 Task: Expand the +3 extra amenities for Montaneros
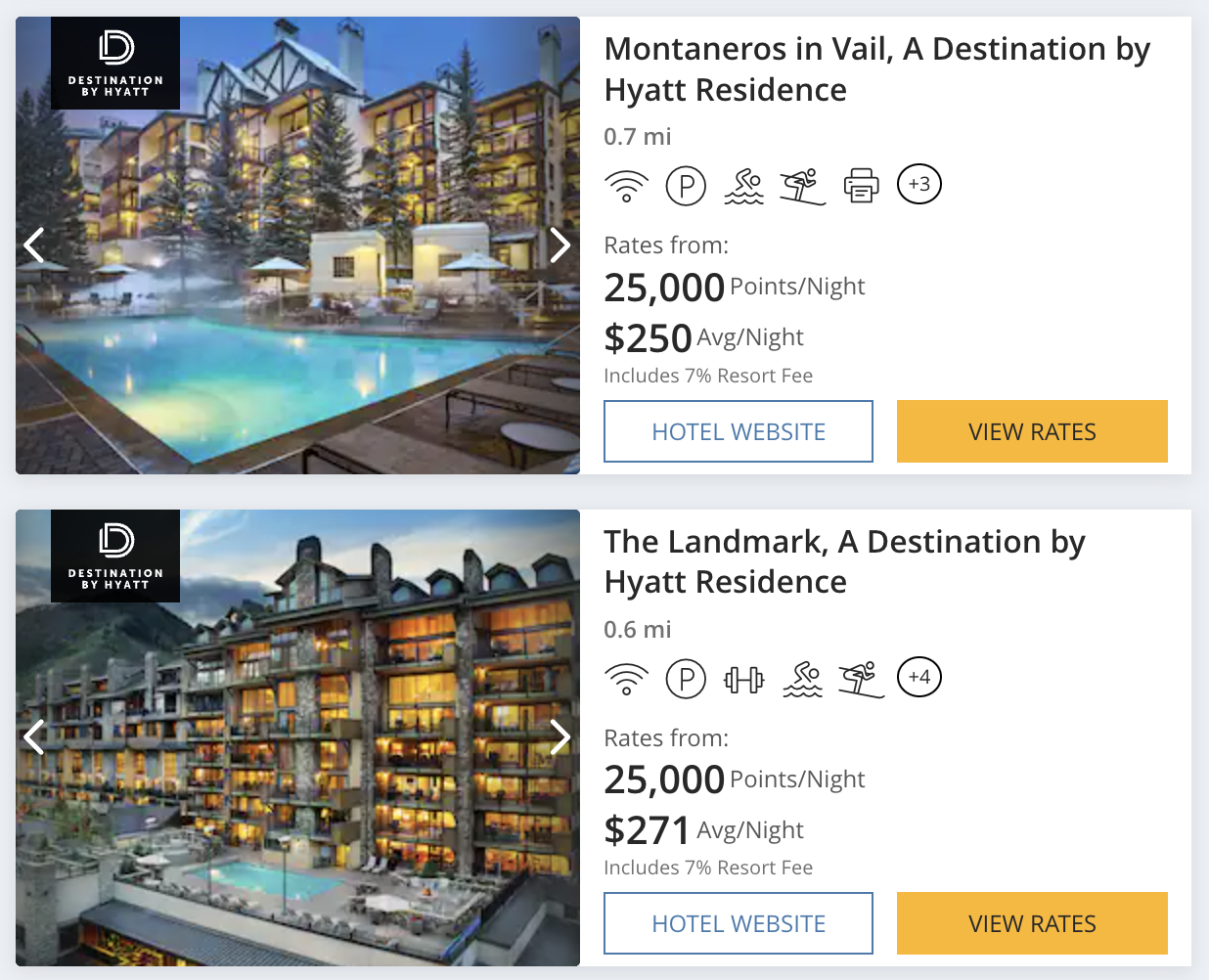918,184
